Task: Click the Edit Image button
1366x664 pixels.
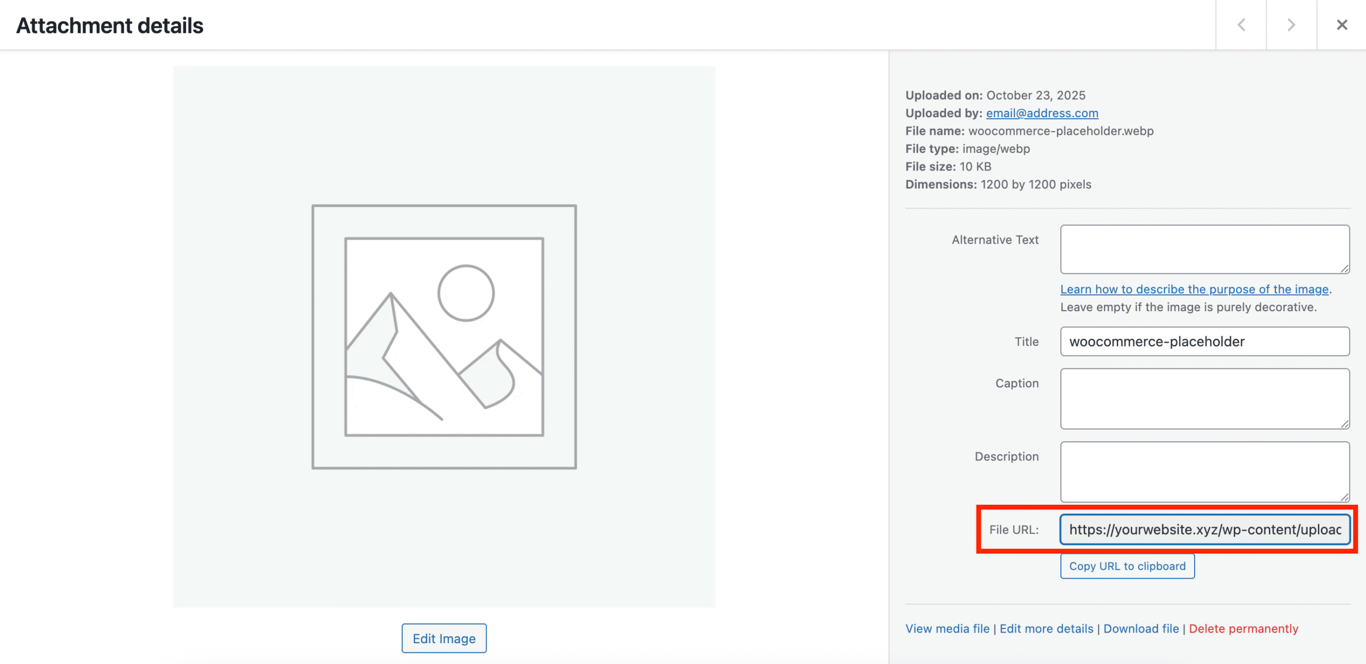Action: (444, 638)
